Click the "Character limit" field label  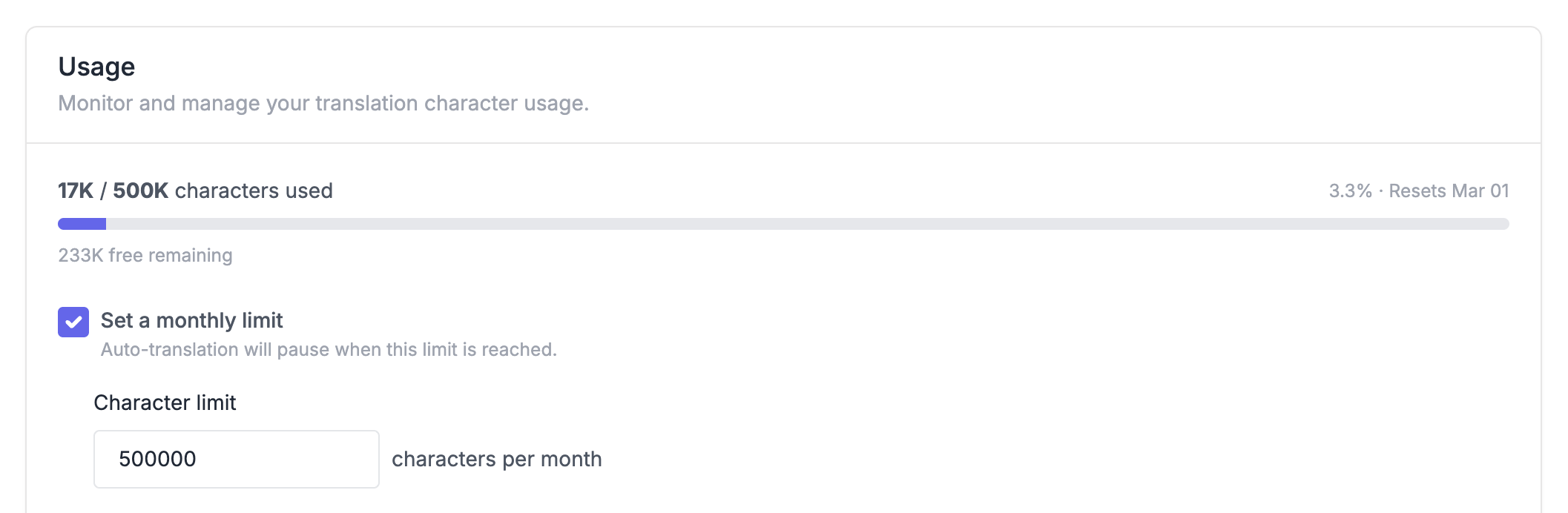tap(165, 403)
